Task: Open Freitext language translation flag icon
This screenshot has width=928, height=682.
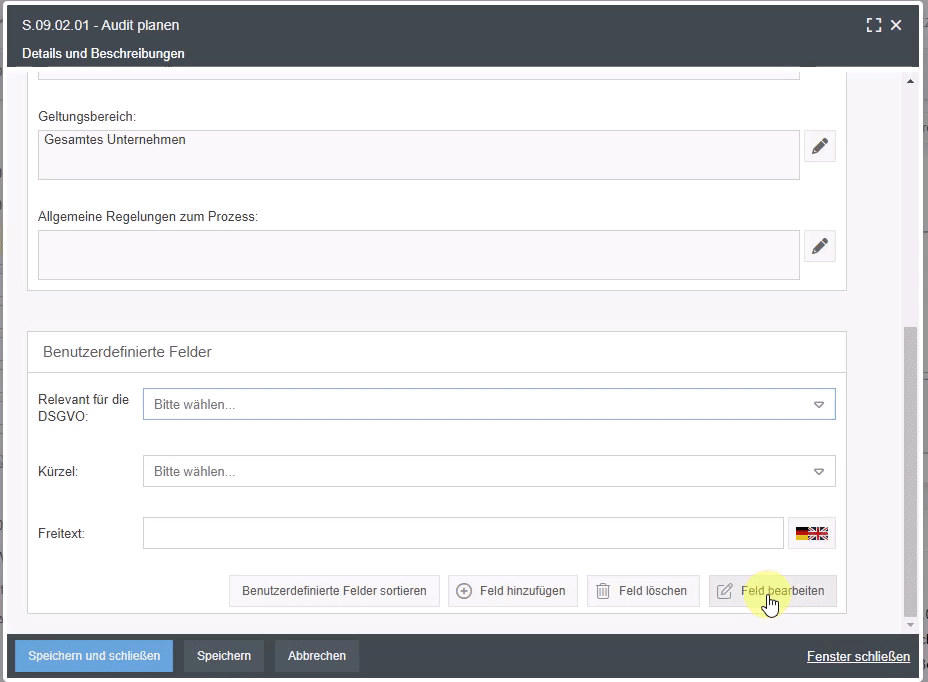Action: pos(812,534)
